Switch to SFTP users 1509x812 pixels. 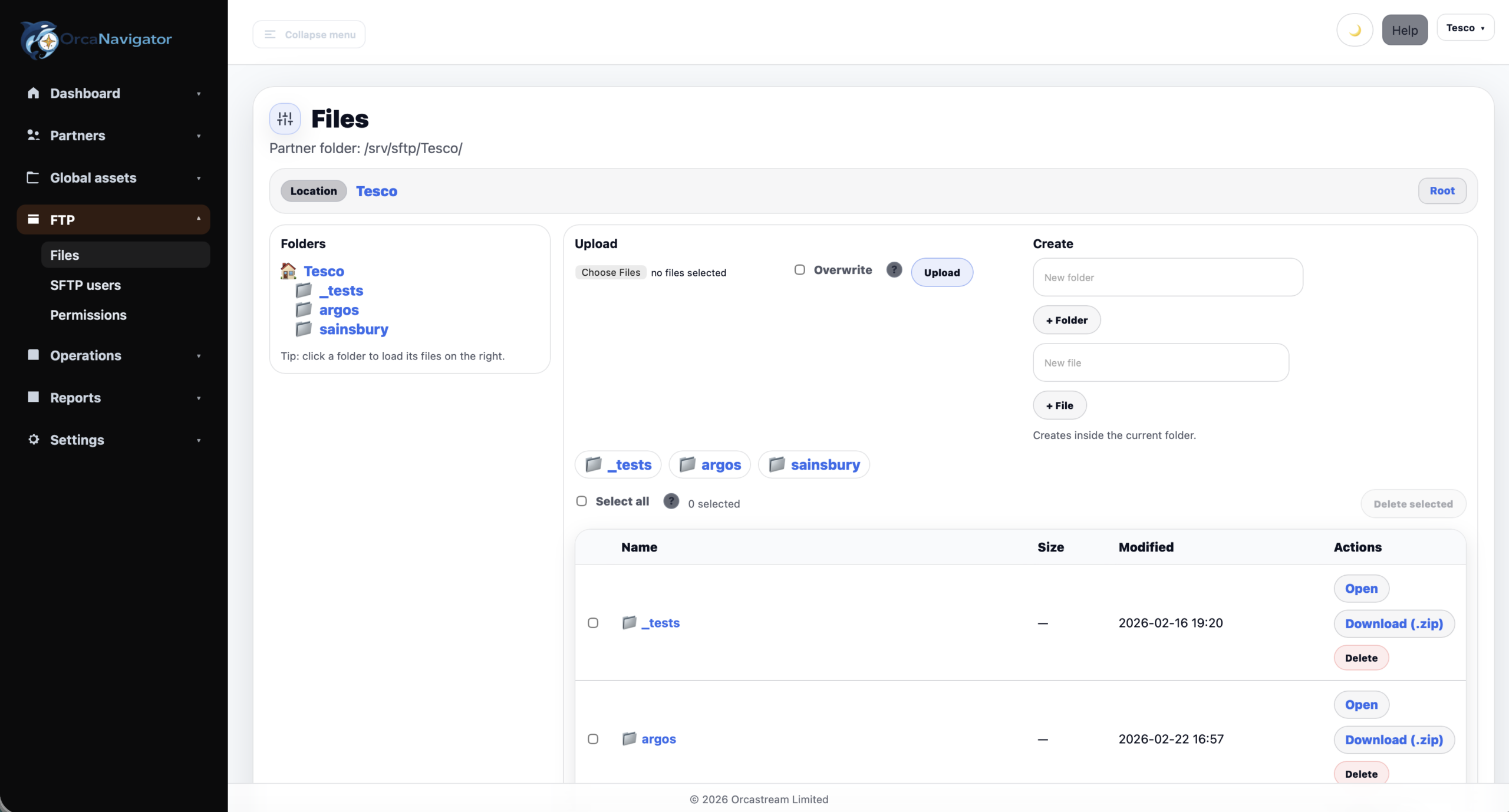pos(85,285)
